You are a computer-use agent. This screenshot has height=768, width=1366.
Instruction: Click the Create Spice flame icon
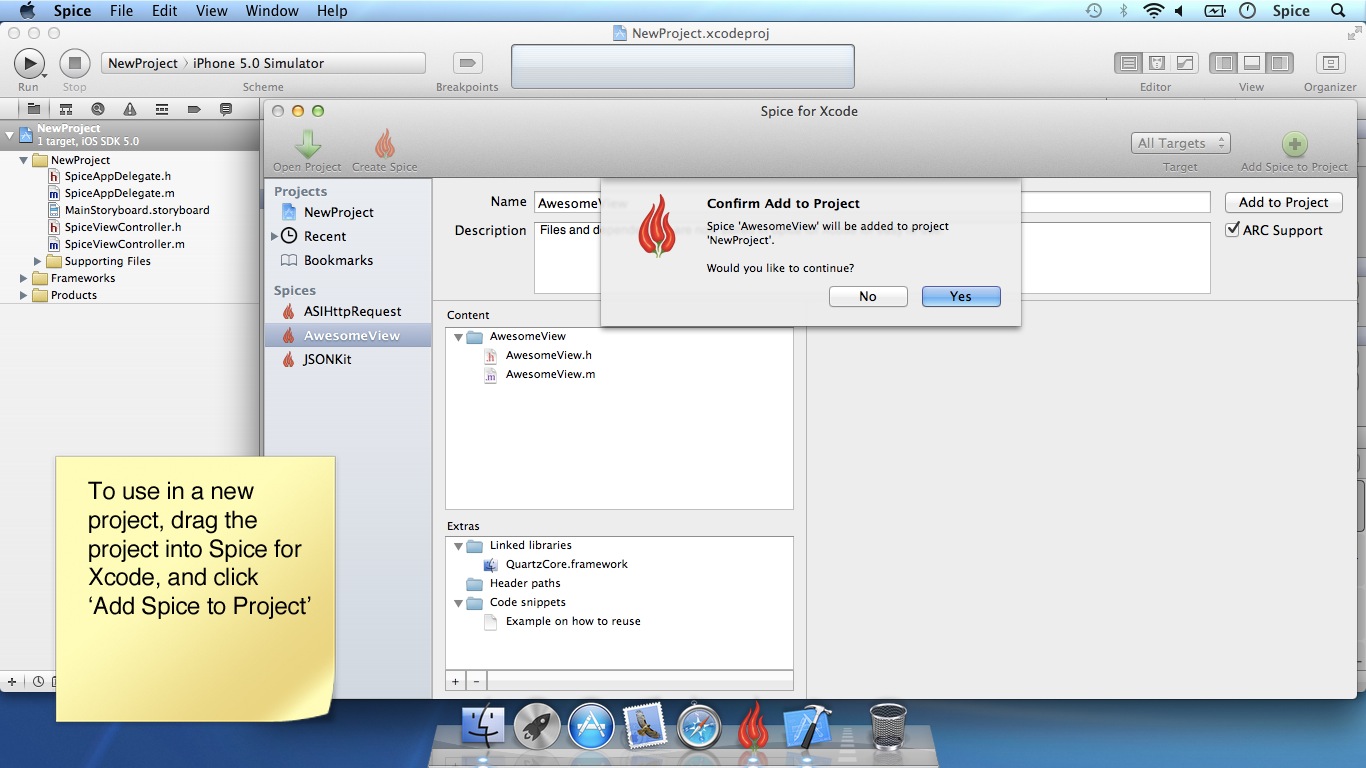tap(384, 144)
